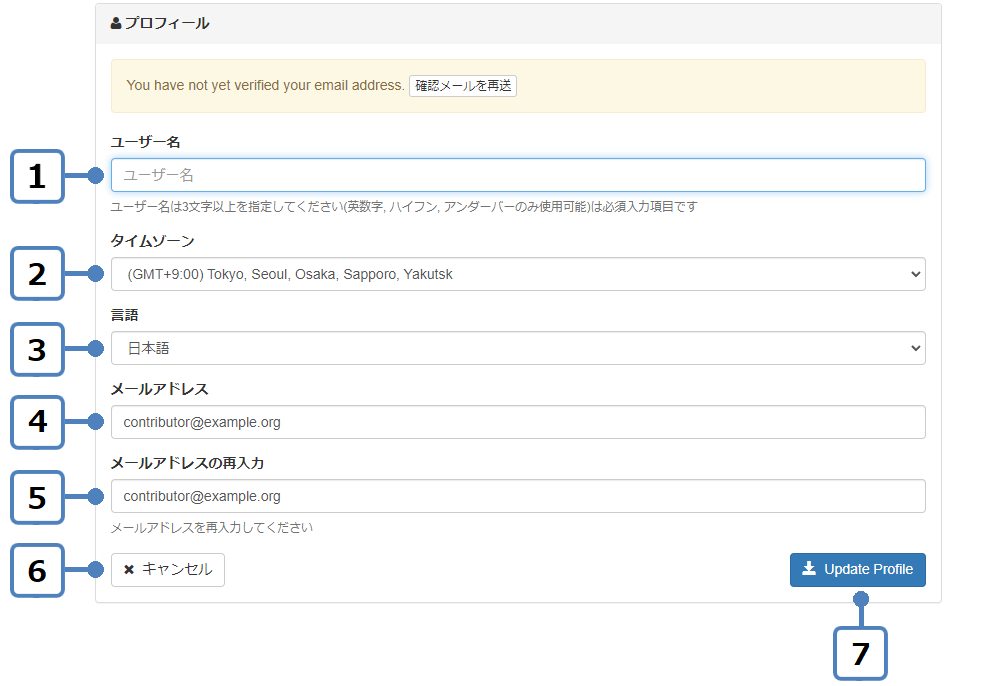Click the X icon on the キャンセル button
986x686 pixels.
click(x=129, y=570)
